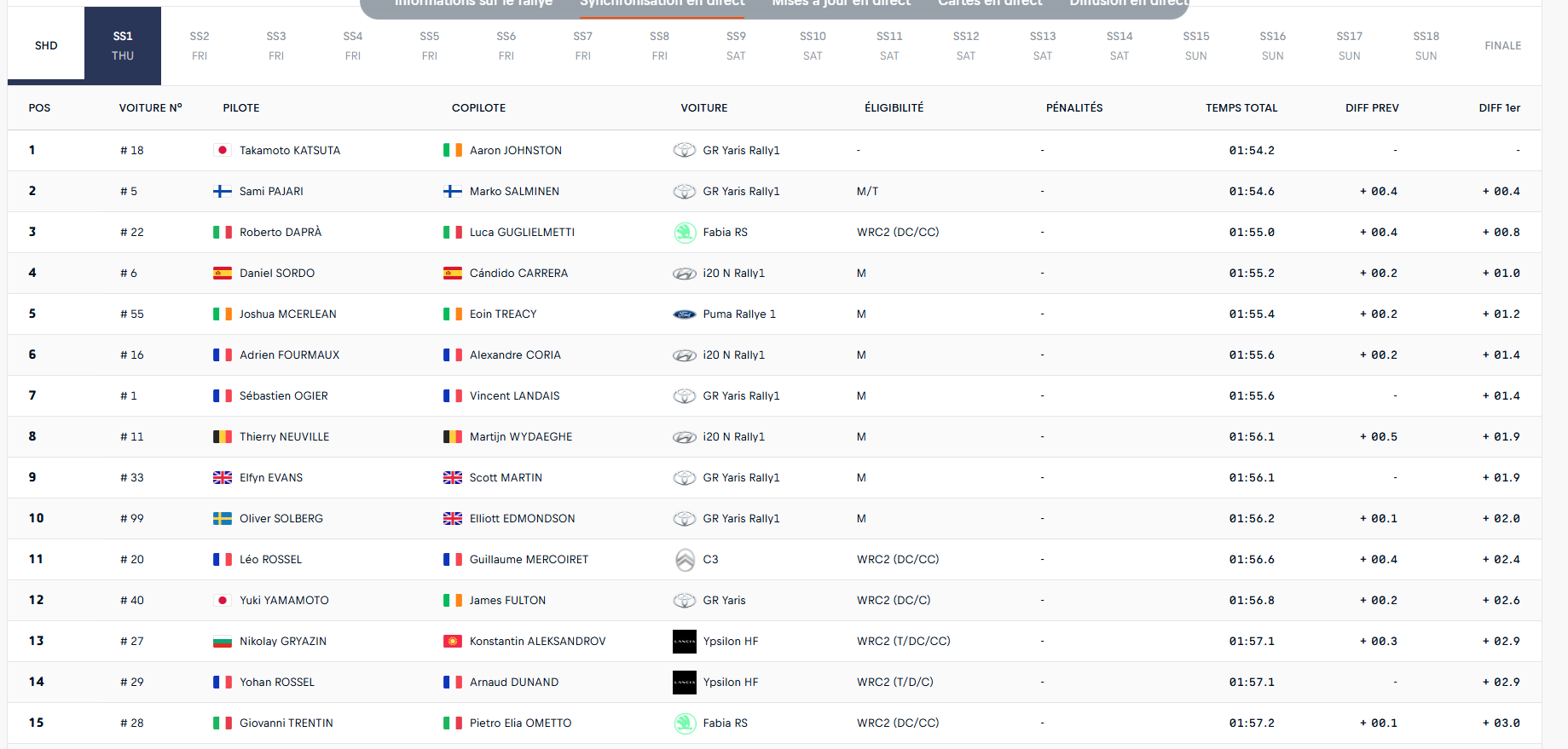
Task: Click the Hyundai logo in Daniel SORDO's row
Action: point(685,273)
